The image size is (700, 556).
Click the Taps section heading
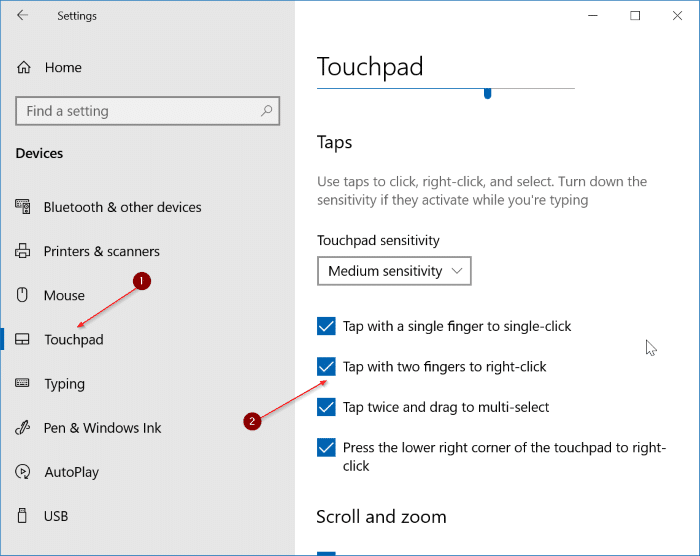coord(334,143)
